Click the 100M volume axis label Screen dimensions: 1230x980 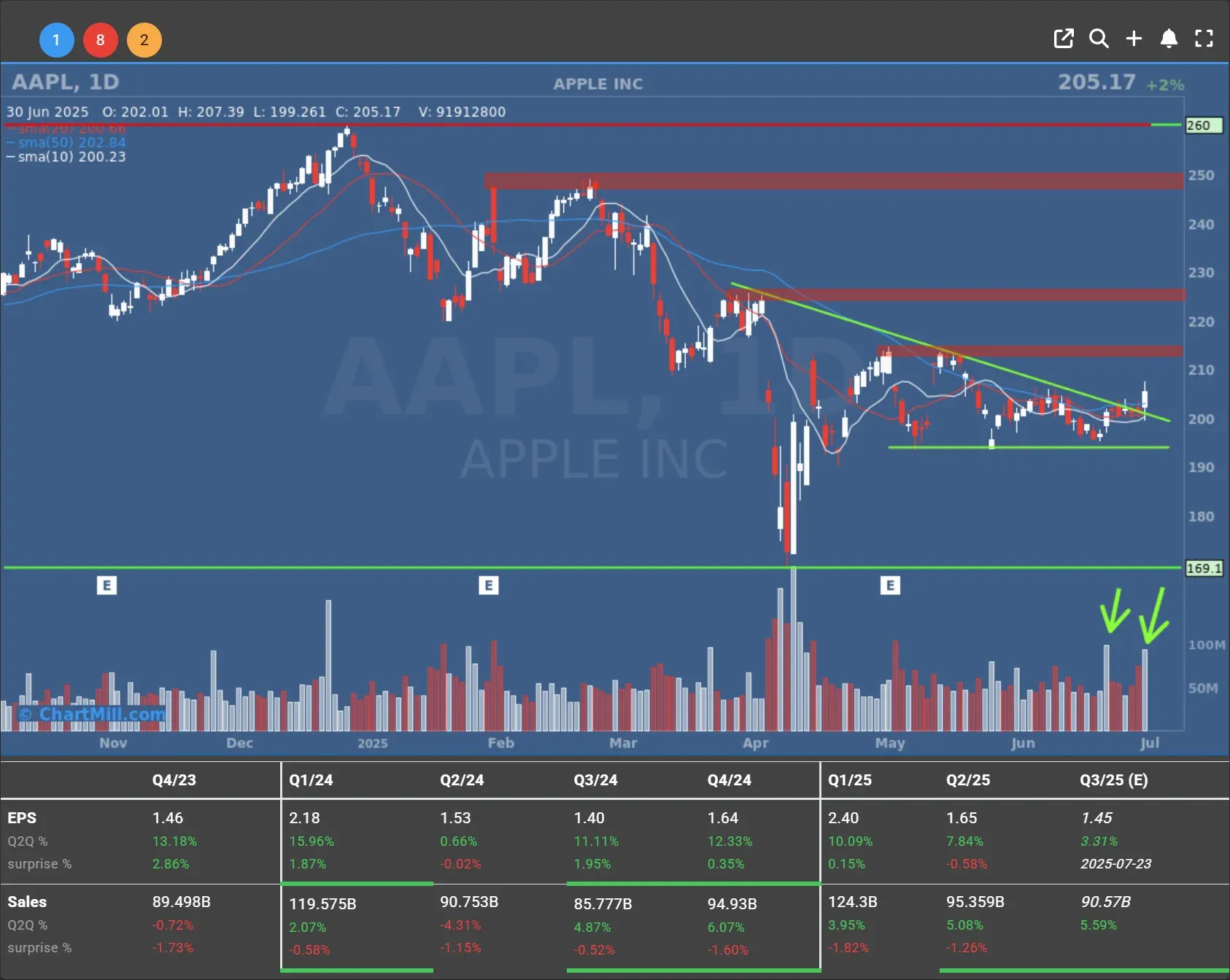[1207, 645]
